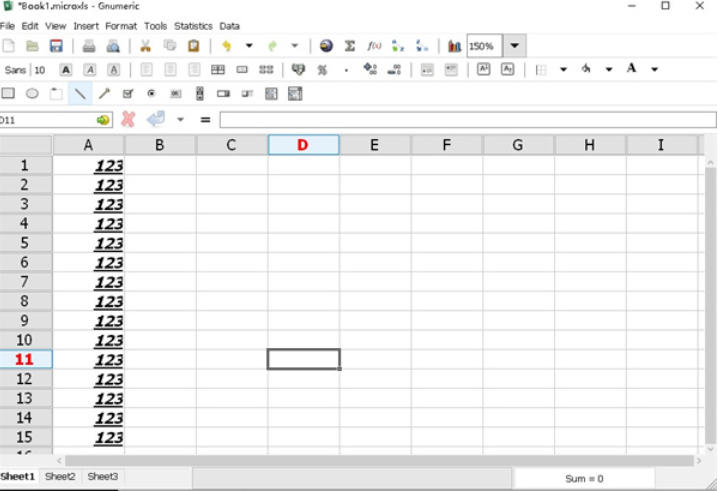This screenshot has height=491, width=719.
Task: Select the ellipse drawing tool
Action: pos(32,94)
